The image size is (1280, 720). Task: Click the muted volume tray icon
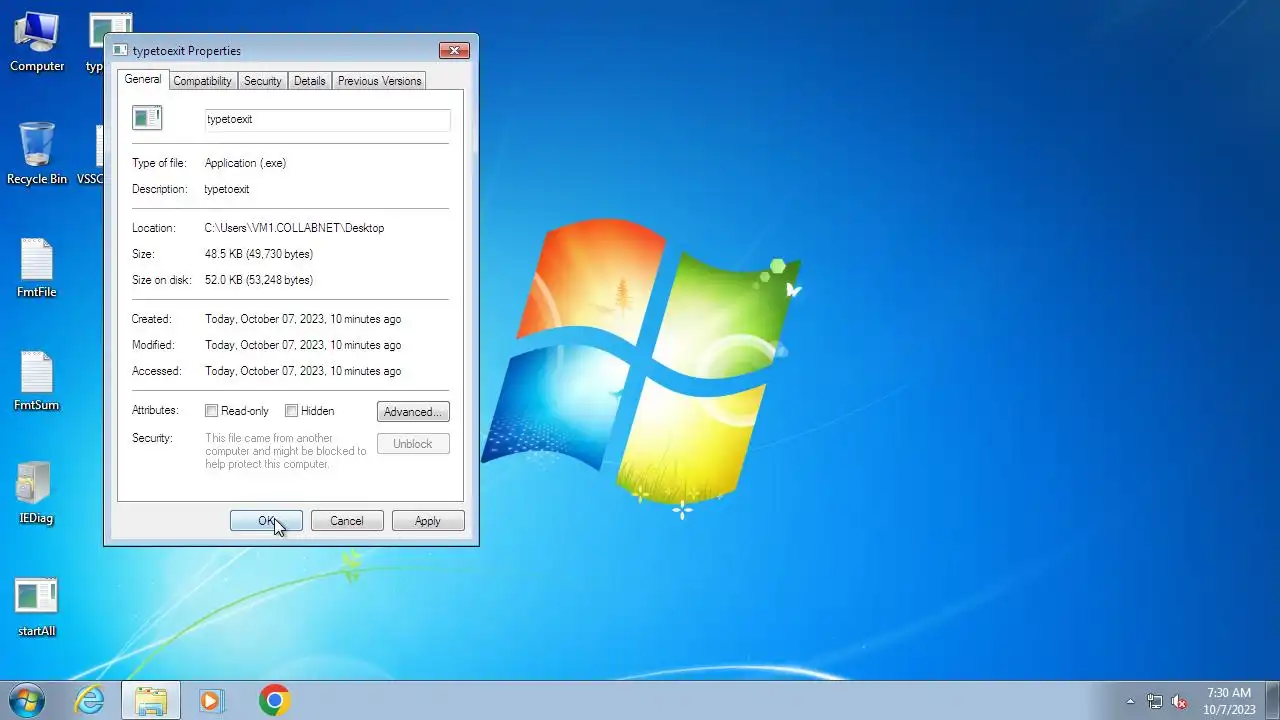click(x=1179, y=701)
